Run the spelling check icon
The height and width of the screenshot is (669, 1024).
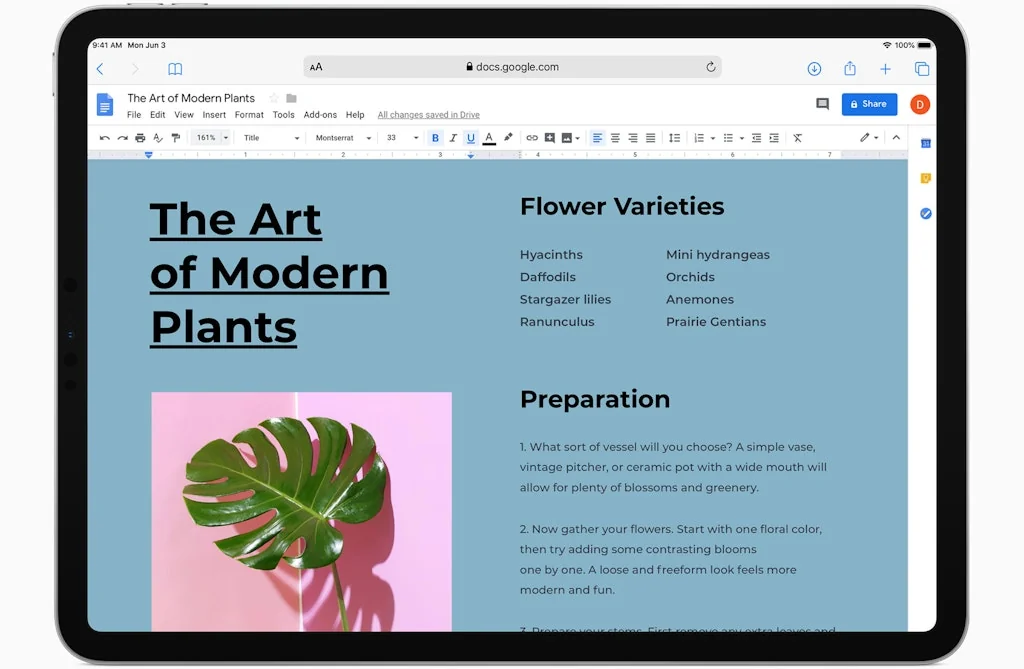click(x=158, y=137)
